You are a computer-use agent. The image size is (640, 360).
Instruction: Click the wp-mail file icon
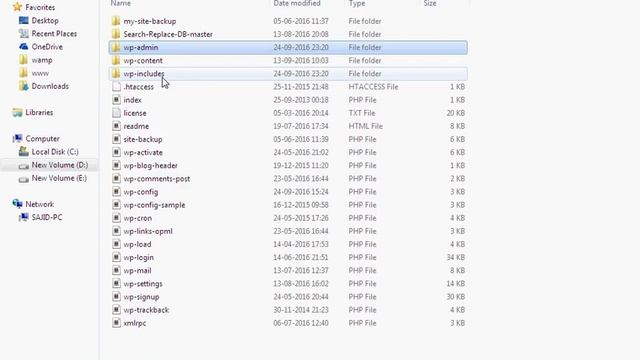(116, 270)
